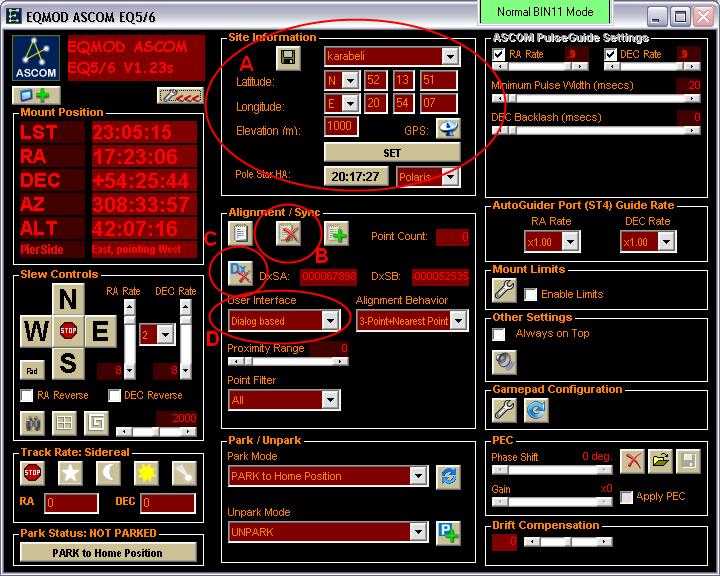
Task: Open Gamepad Configuration wrench icon
Action: tap(504, 410)
